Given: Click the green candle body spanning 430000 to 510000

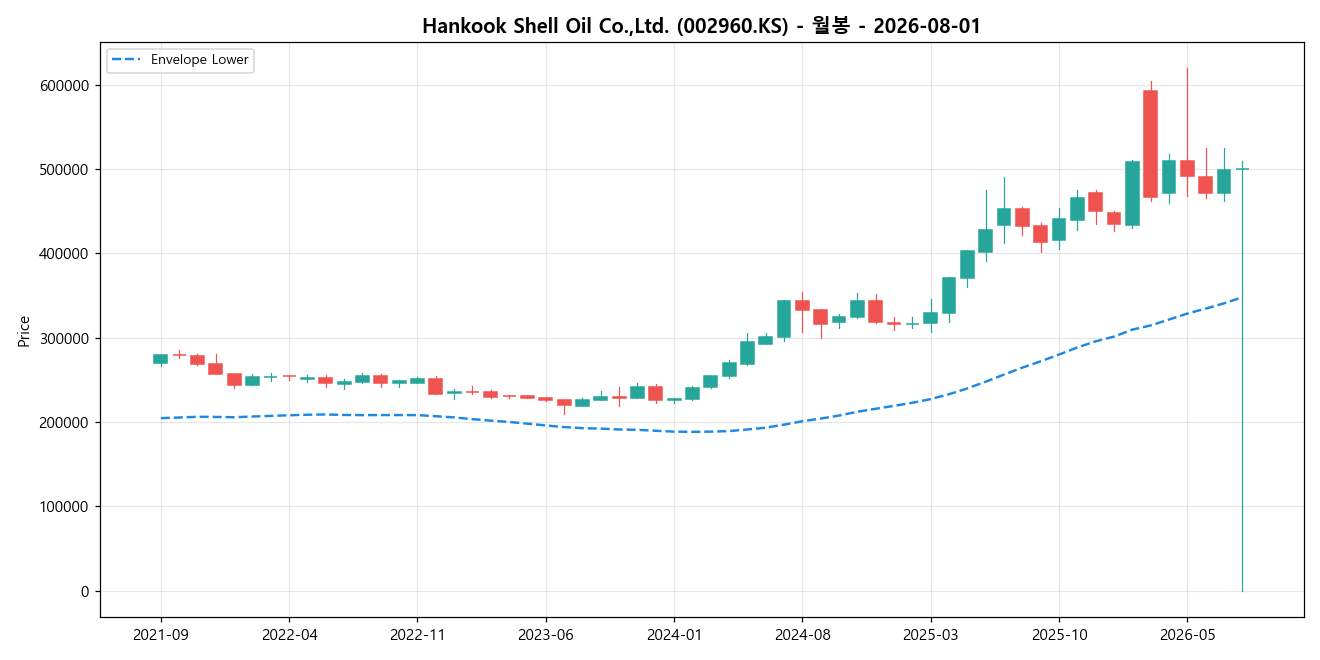Looking at the screenshot, I should click(1132, 193).
